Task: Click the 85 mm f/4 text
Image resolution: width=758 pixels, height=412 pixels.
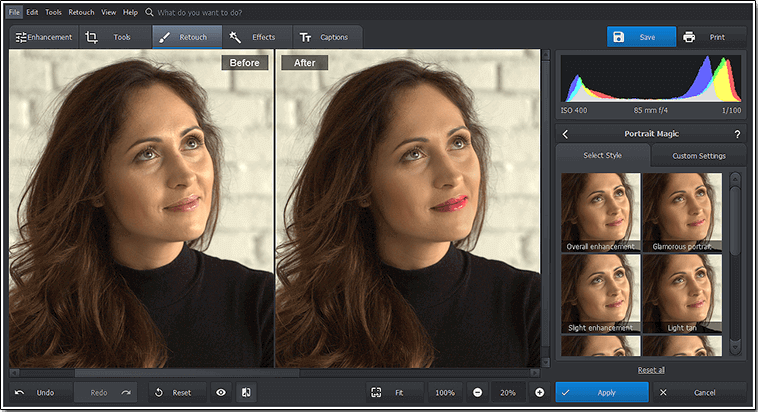Action: click(x=651, y=110)
